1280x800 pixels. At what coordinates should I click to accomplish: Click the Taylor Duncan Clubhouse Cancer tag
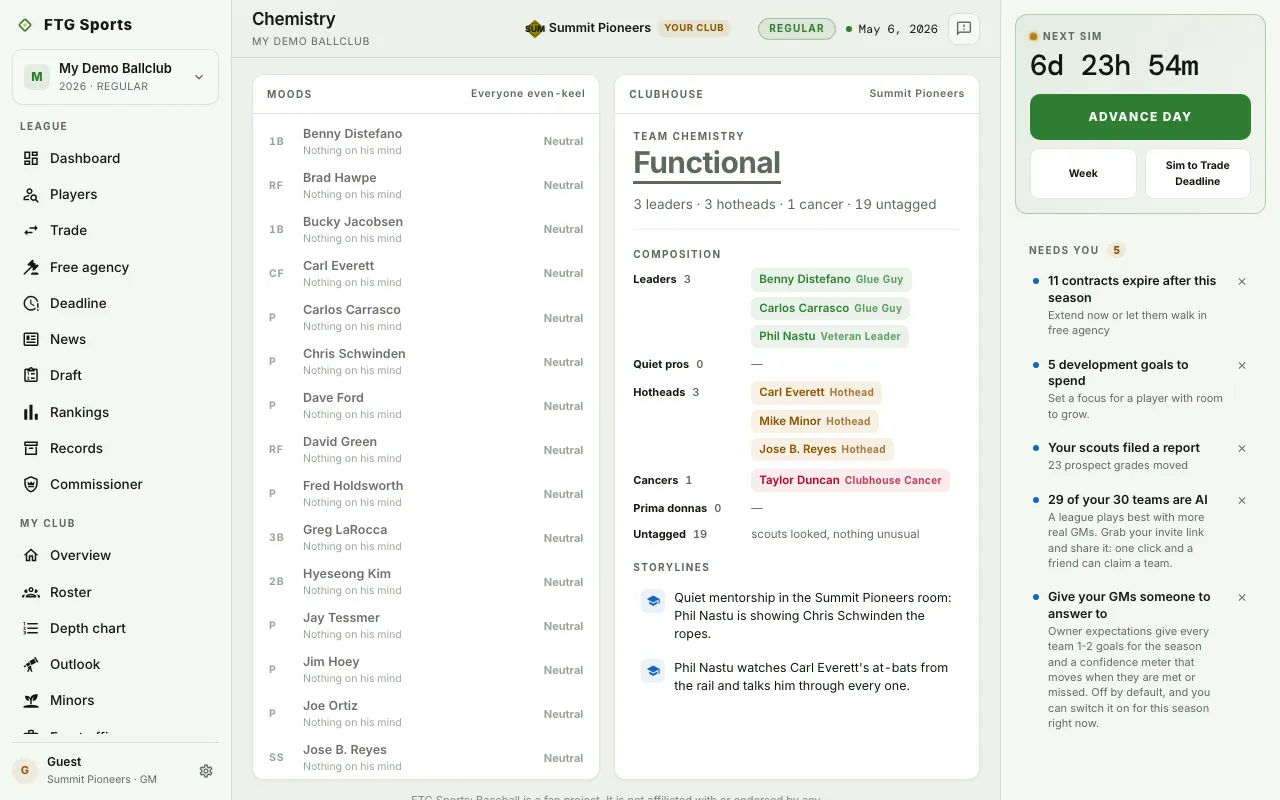coord(850,480)
